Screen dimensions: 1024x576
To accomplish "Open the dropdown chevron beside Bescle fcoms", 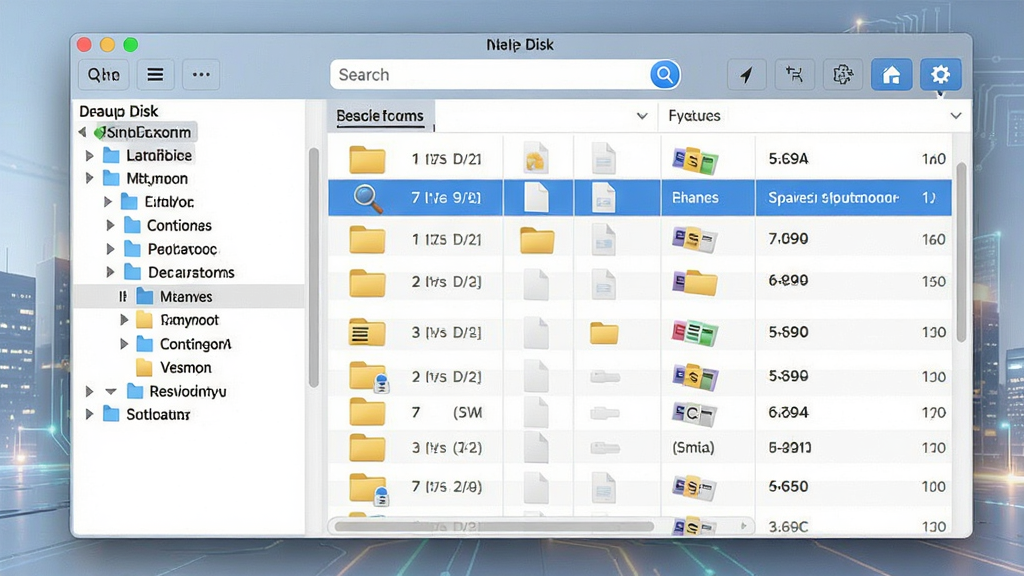I will click(x=642, y=116).
